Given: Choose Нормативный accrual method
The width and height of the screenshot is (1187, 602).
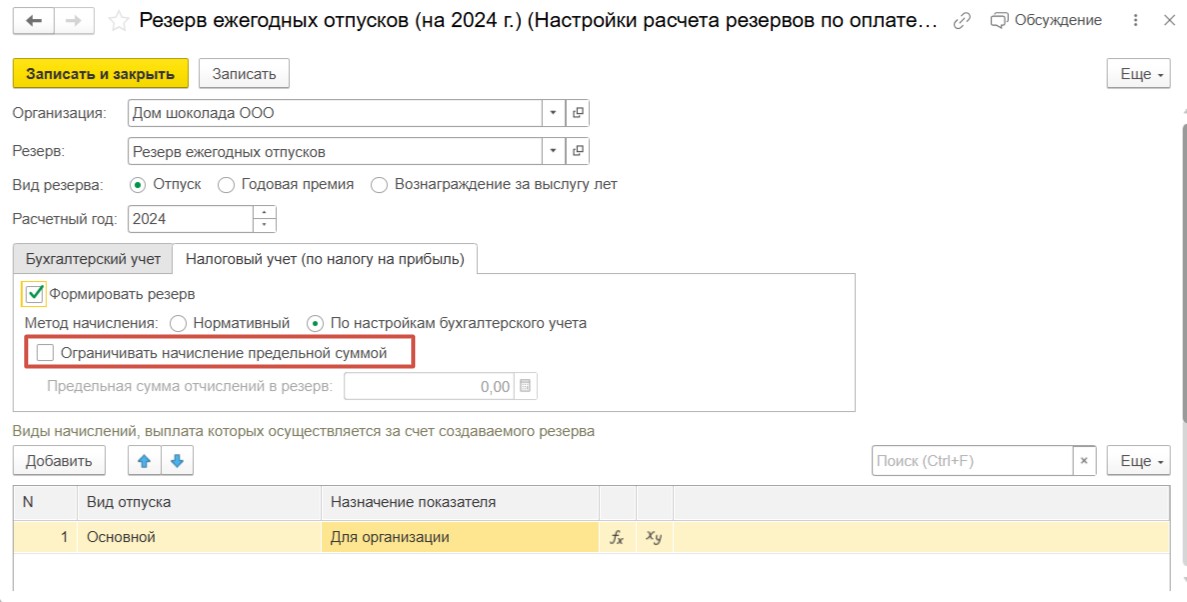Looking at the screenshot, I should [x=179, y=324].
